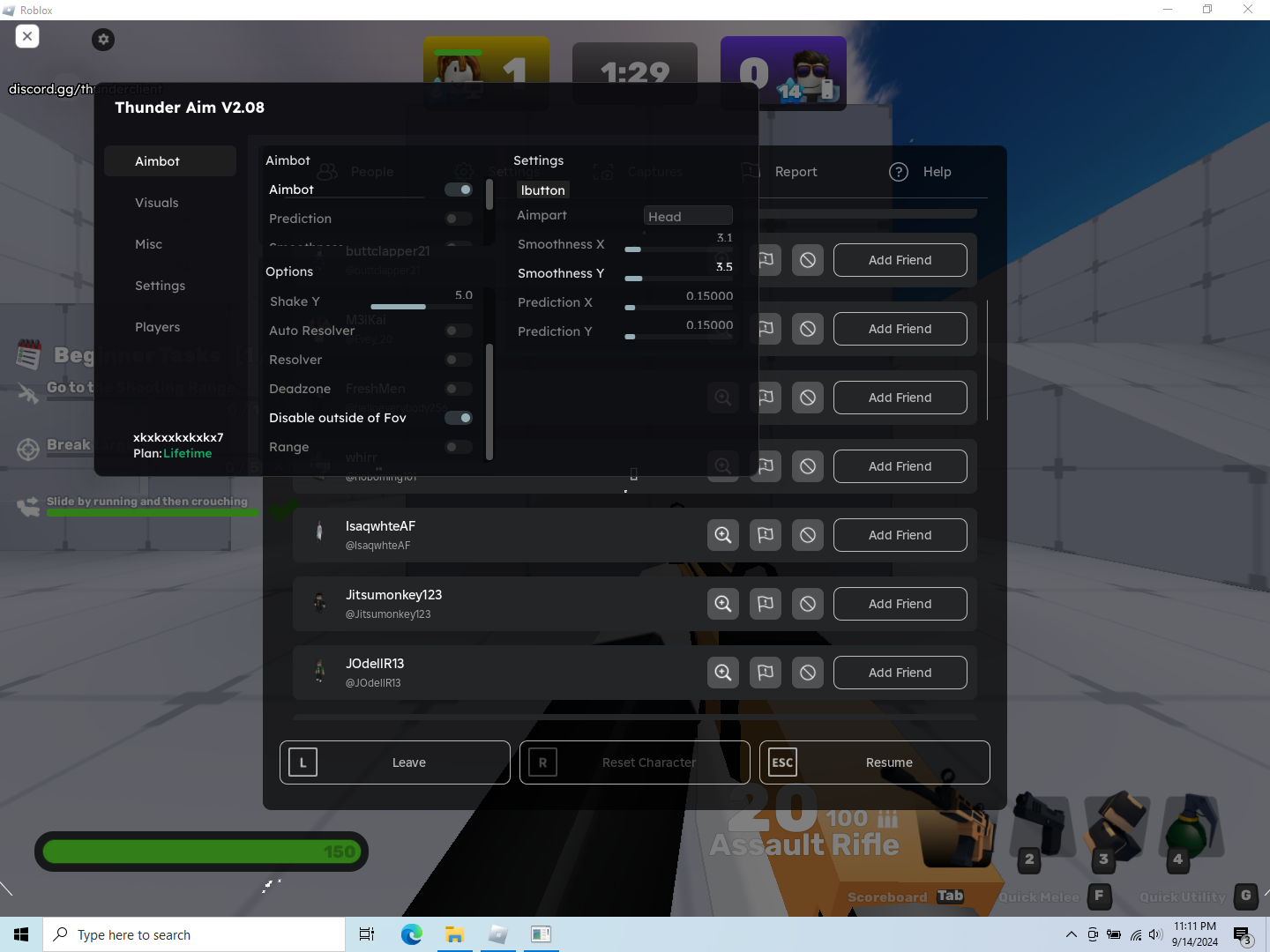Close the Roblox menu with X icon
This screenshot has height=952, width=1270.
(x=27, y=36)
